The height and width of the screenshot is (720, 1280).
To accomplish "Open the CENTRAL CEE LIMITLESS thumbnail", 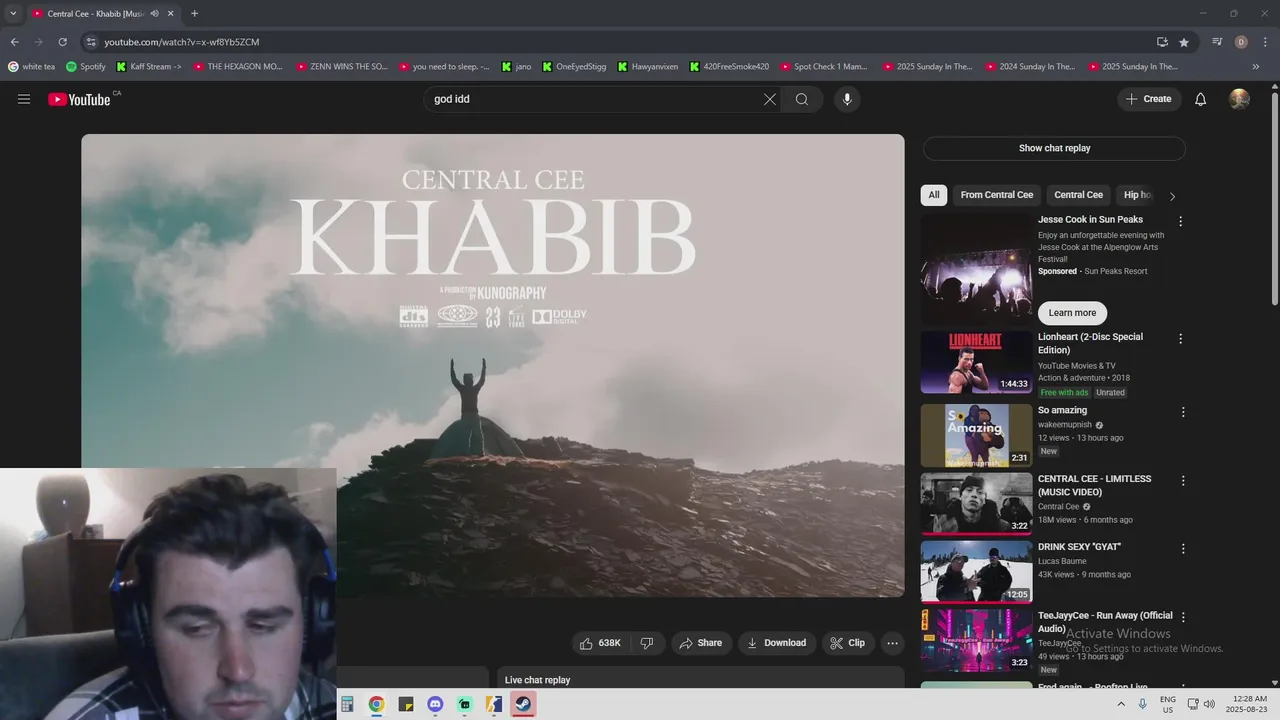I will coord(976,504).
